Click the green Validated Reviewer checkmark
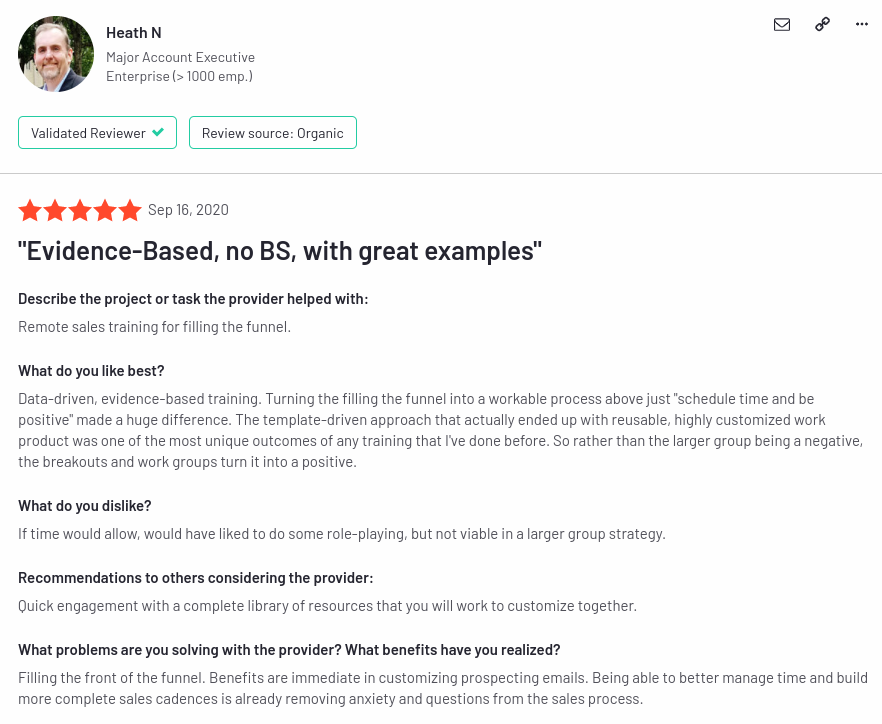Viewport: 882px width, 724px height. pyautogui.click(x=158, y=132)
